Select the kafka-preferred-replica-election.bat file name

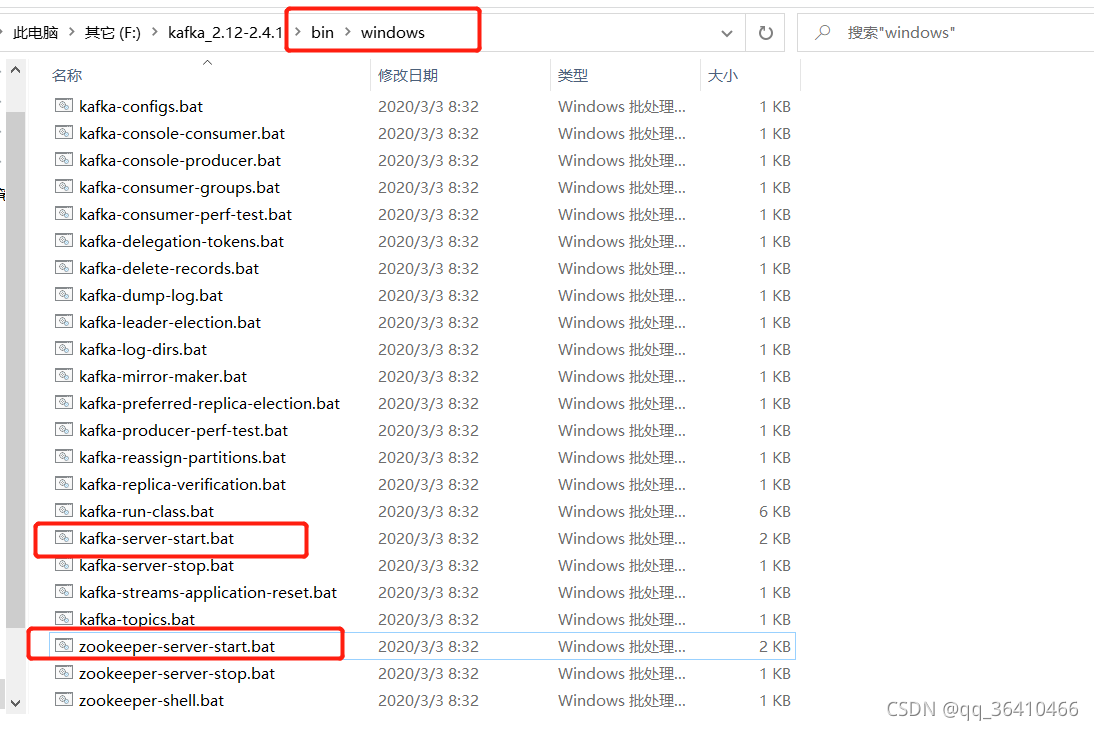tap(209, 403)
